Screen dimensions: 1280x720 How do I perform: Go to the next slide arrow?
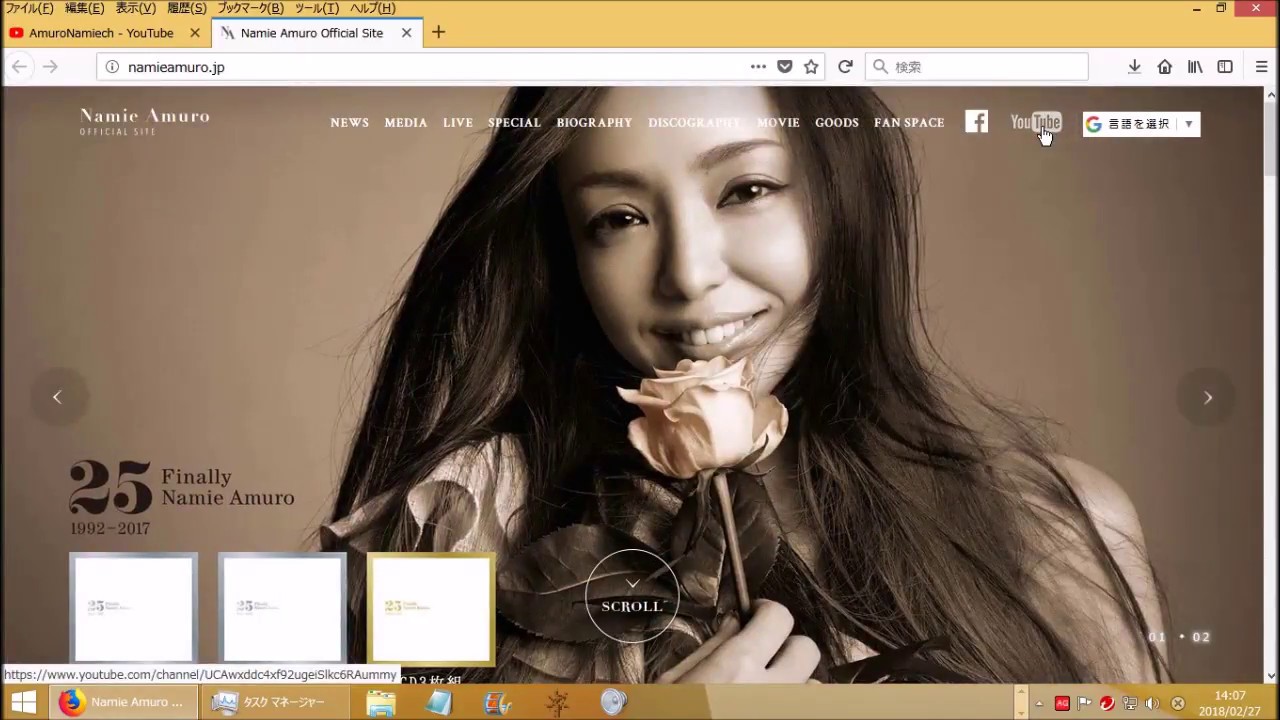(1207, 397)
